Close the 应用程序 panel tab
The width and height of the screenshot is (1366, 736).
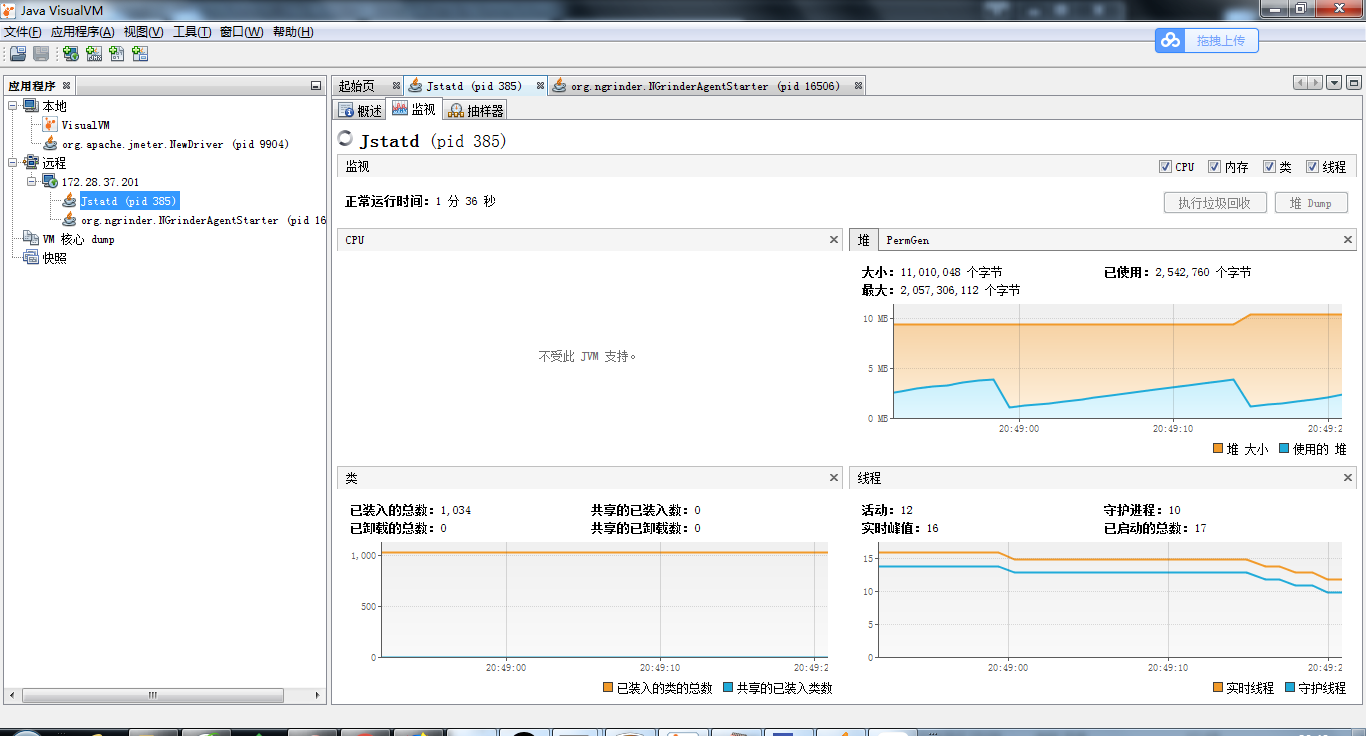[67, 86]
